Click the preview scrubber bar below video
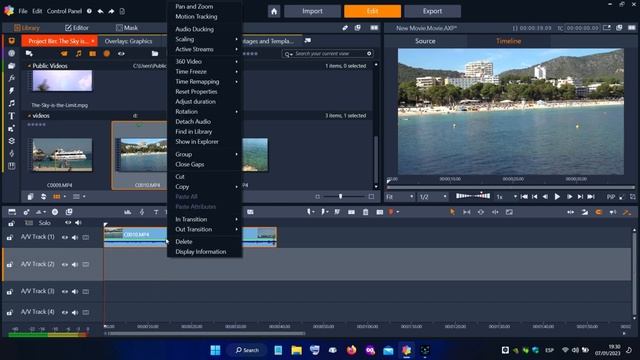The image size is (640, 360). click(x=510, y=187)
